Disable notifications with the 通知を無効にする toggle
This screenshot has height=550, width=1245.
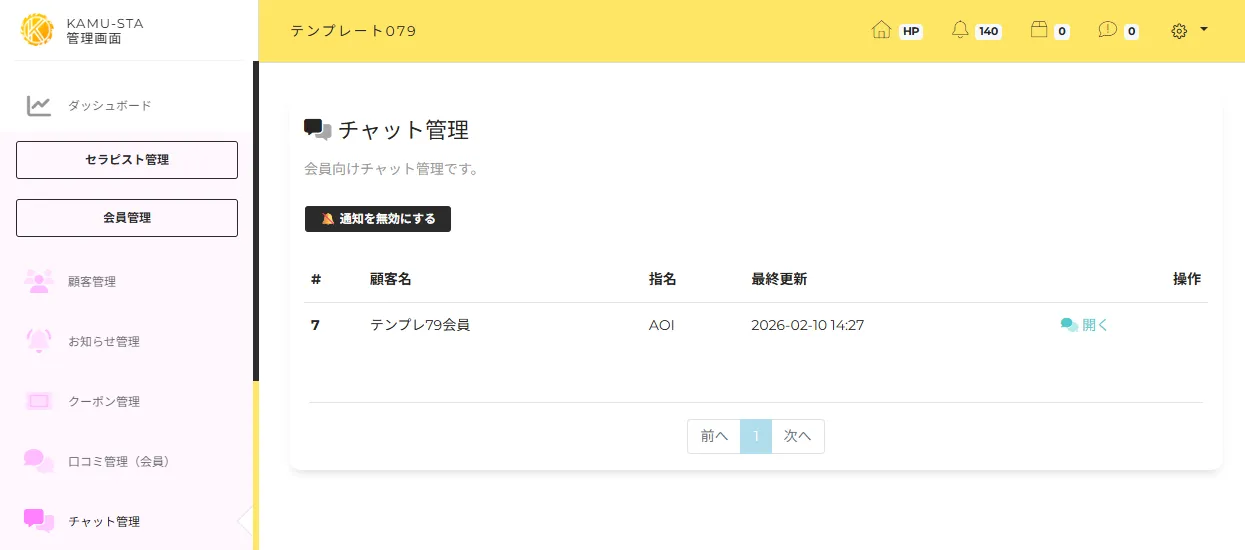[377, 219]
